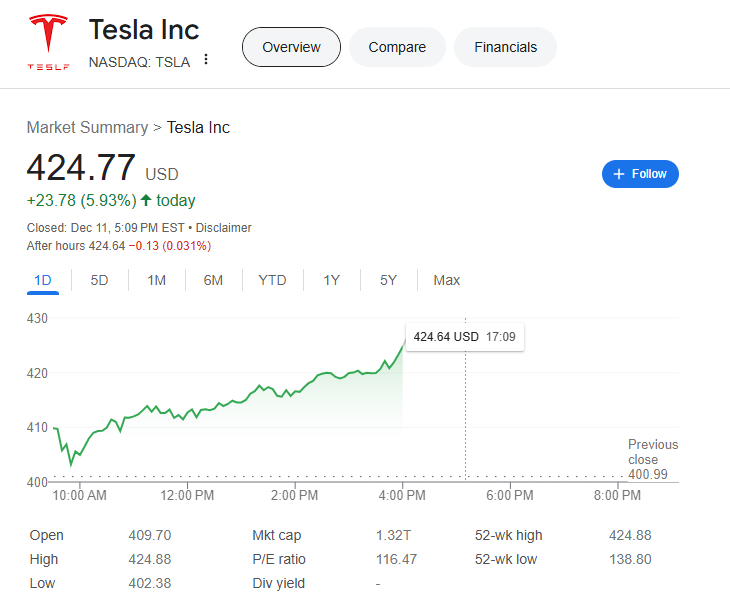730x610 pixels.
Task: Open the Disclaimer link
Action: (224, 228)
